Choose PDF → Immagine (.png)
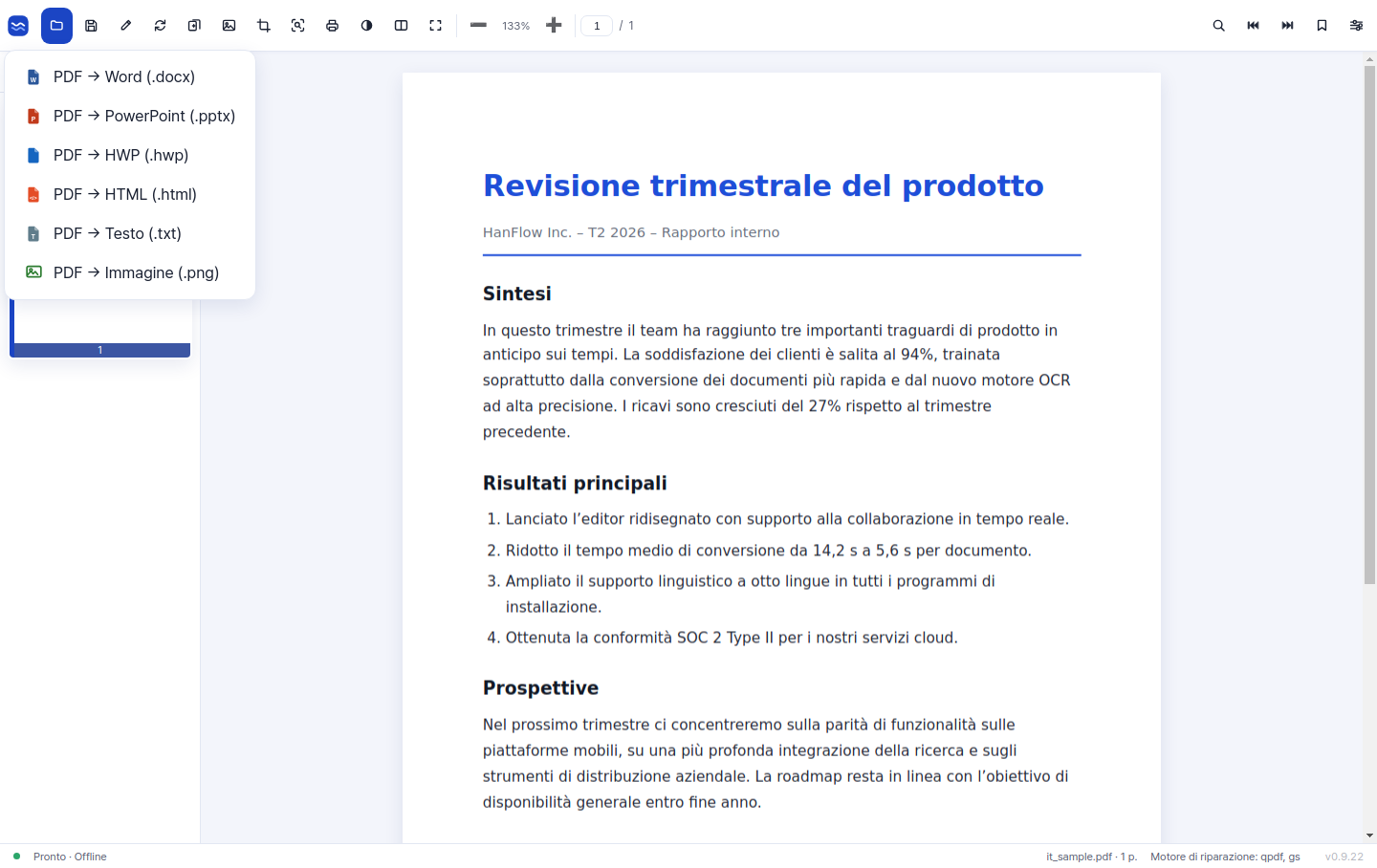Viewport: 1377px width, 868px height. click(130, 272)
